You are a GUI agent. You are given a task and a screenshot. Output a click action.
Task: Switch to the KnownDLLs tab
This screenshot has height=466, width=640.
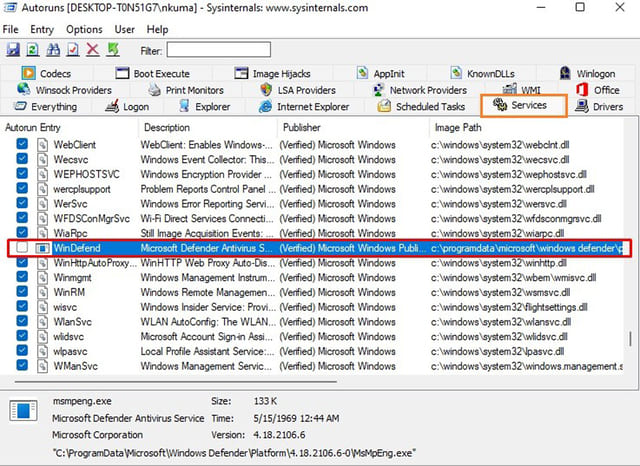482,73
